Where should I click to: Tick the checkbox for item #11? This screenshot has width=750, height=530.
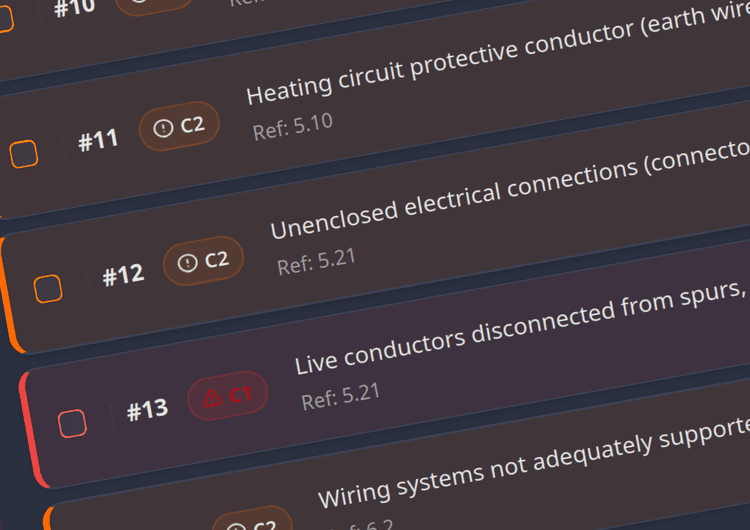pyautogui.click(x=24, y=154)
